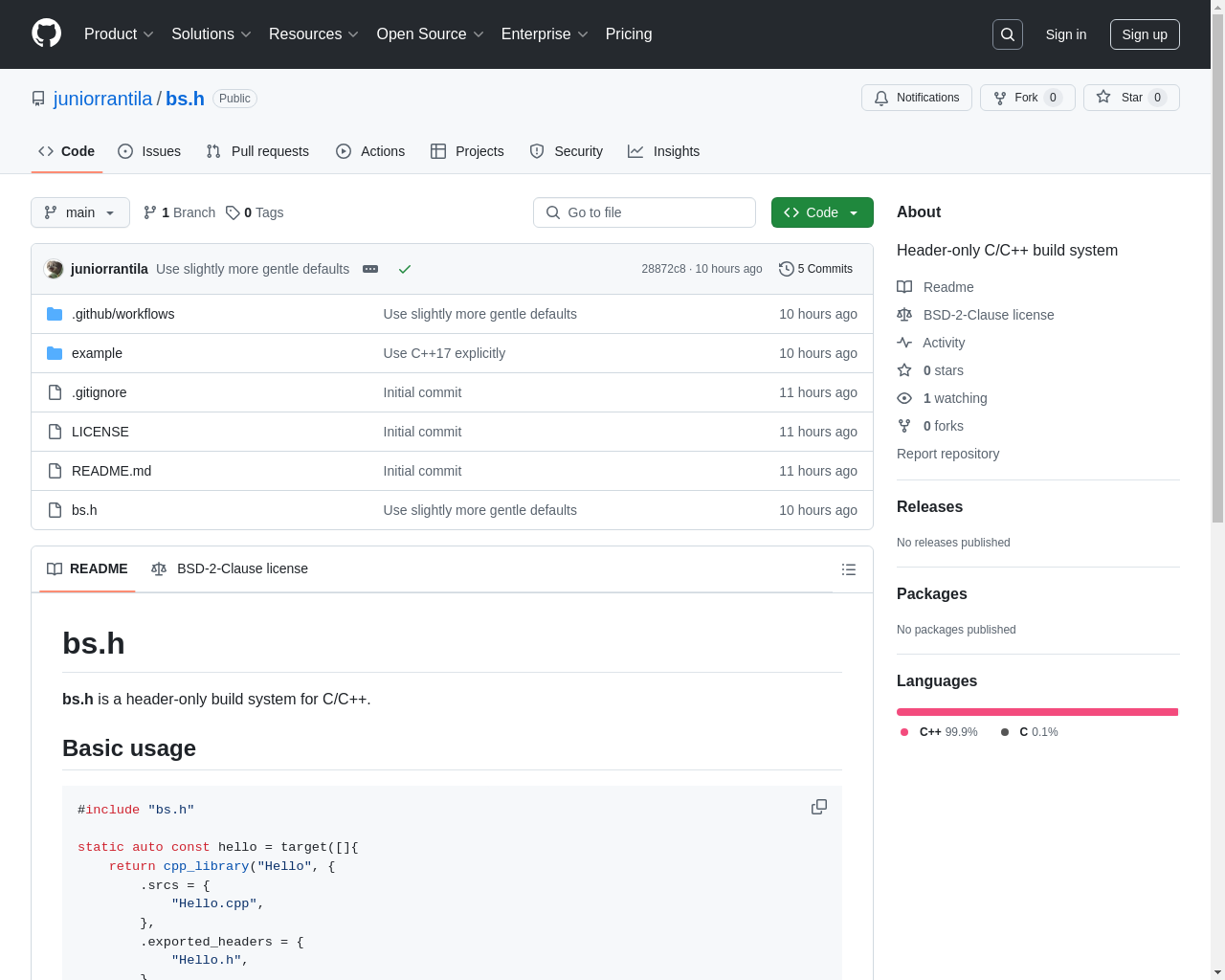Open the LICENSE file
1225x980 pixels.
(100, 432)
